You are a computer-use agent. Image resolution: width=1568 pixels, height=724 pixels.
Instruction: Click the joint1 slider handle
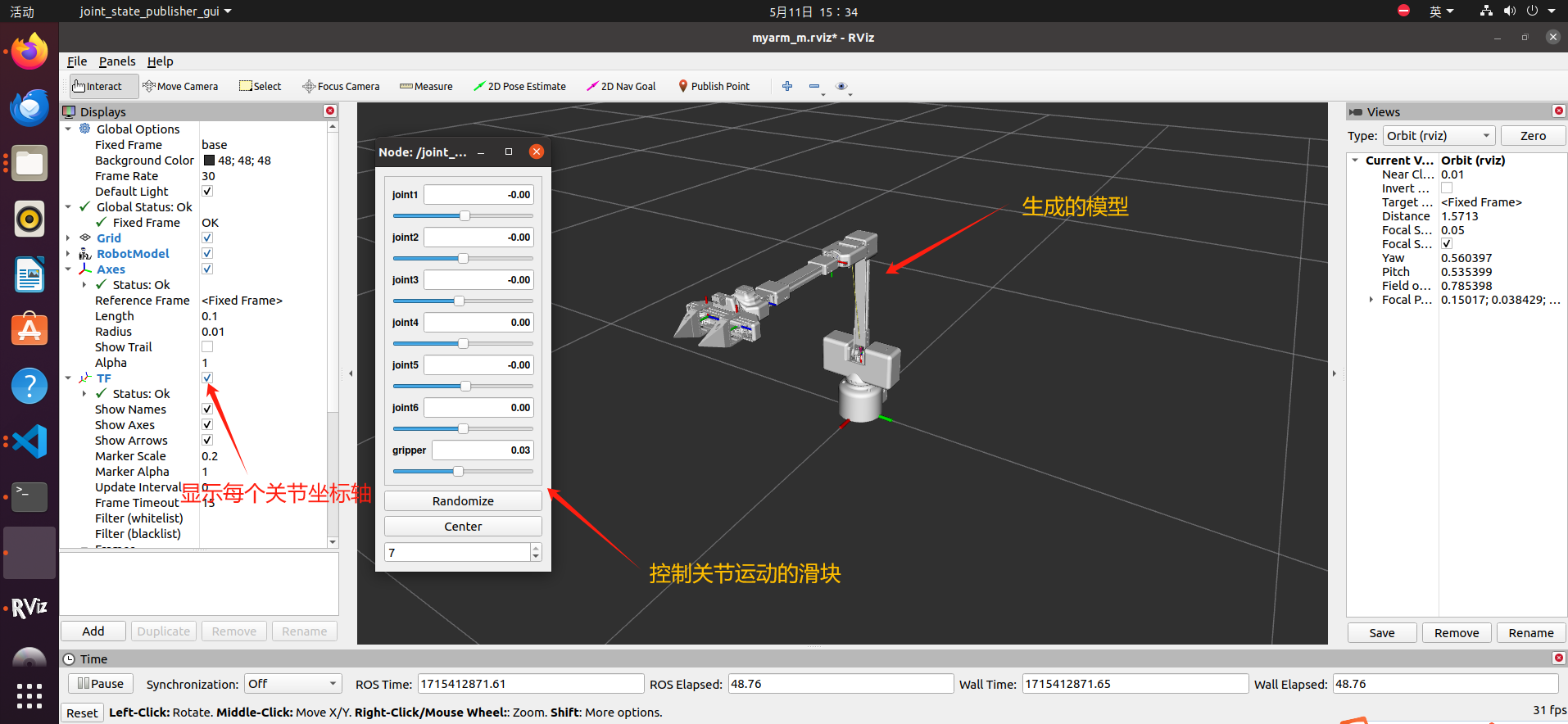pos(465,216)
